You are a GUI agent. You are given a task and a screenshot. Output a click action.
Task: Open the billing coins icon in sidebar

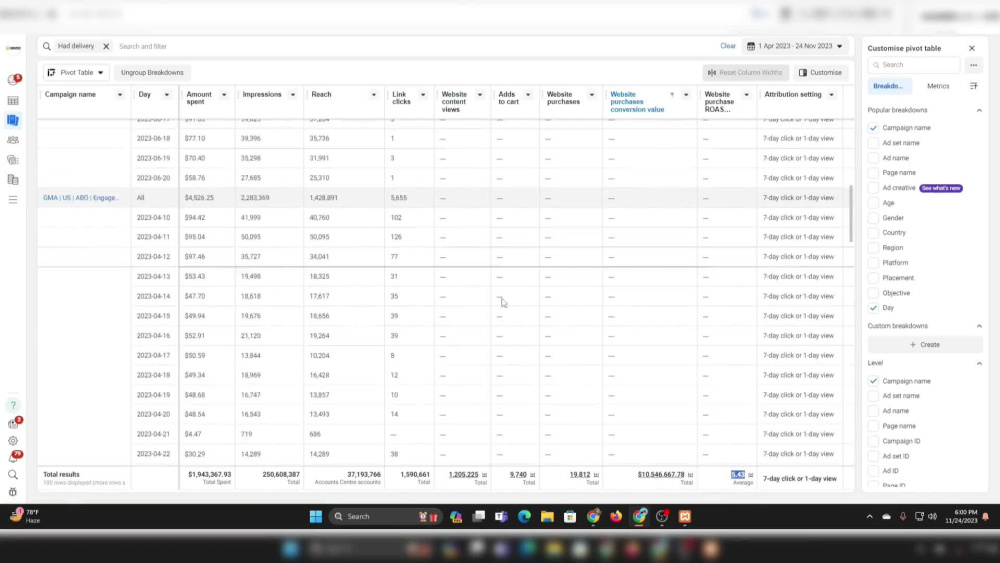(x=13, y=160)
